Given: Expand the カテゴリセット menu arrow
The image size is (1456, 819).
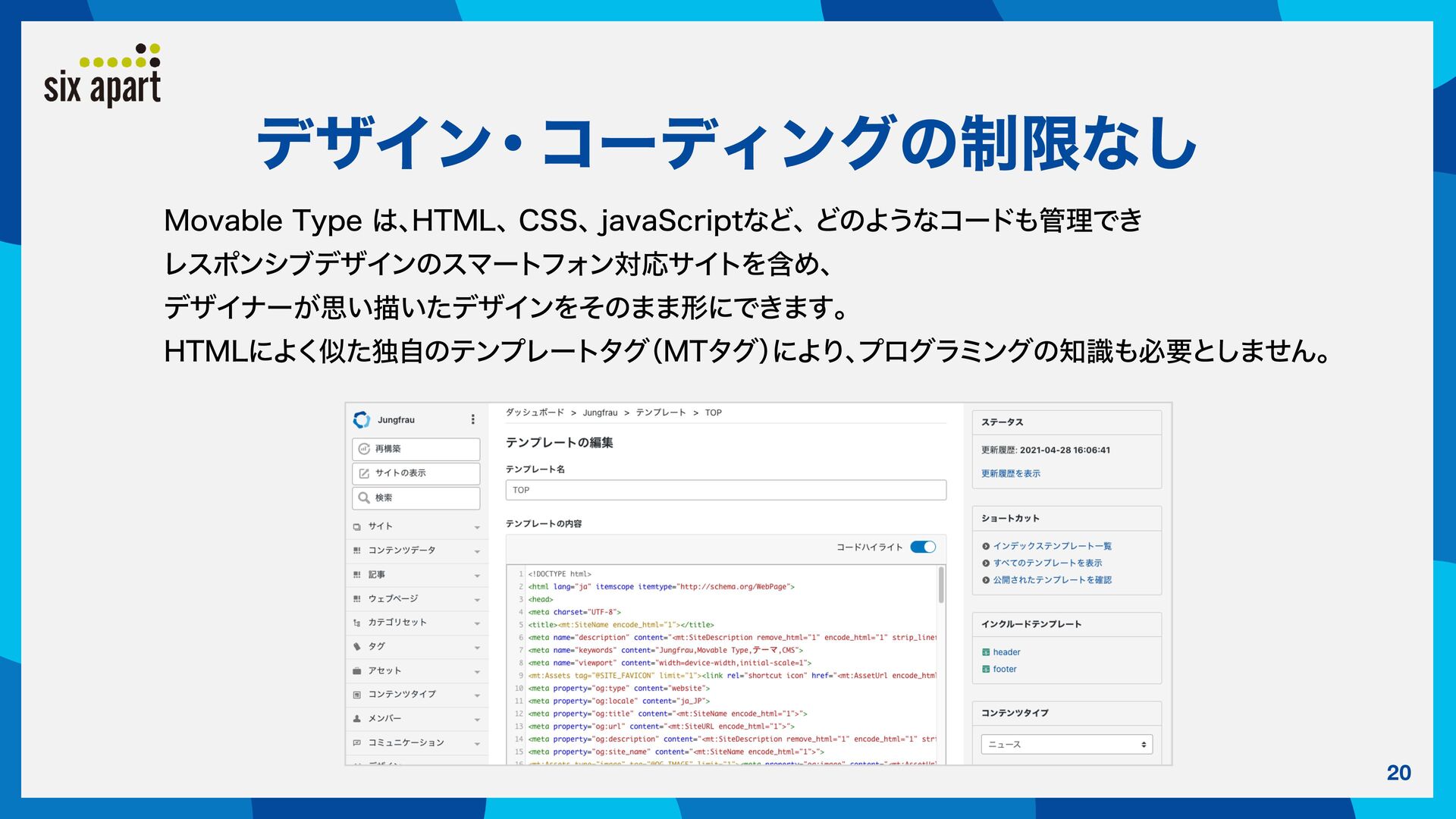Looking at the screenshot, I should coord(477,623).
